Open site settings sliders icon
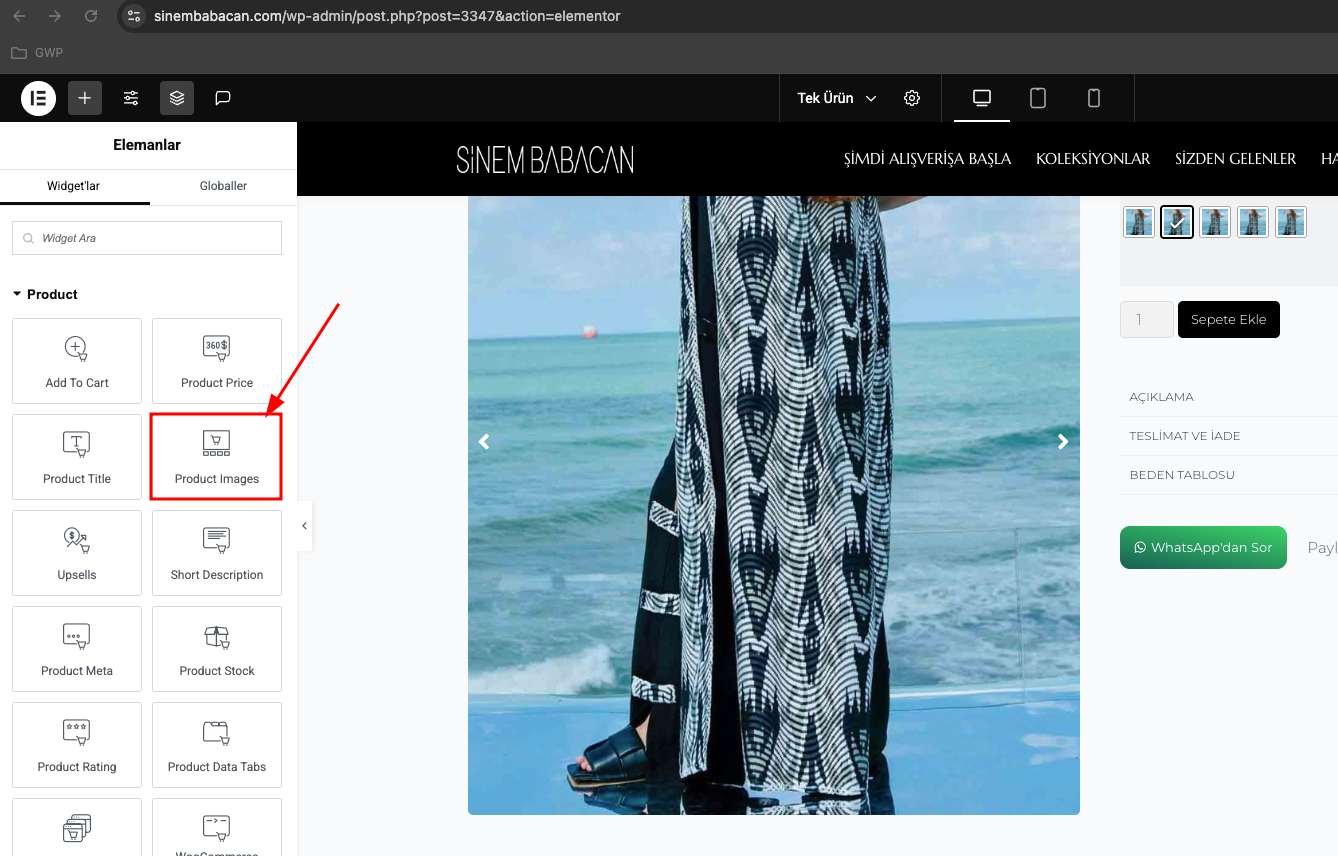The height and width of the screenshot is (856, 1338). 131,98
